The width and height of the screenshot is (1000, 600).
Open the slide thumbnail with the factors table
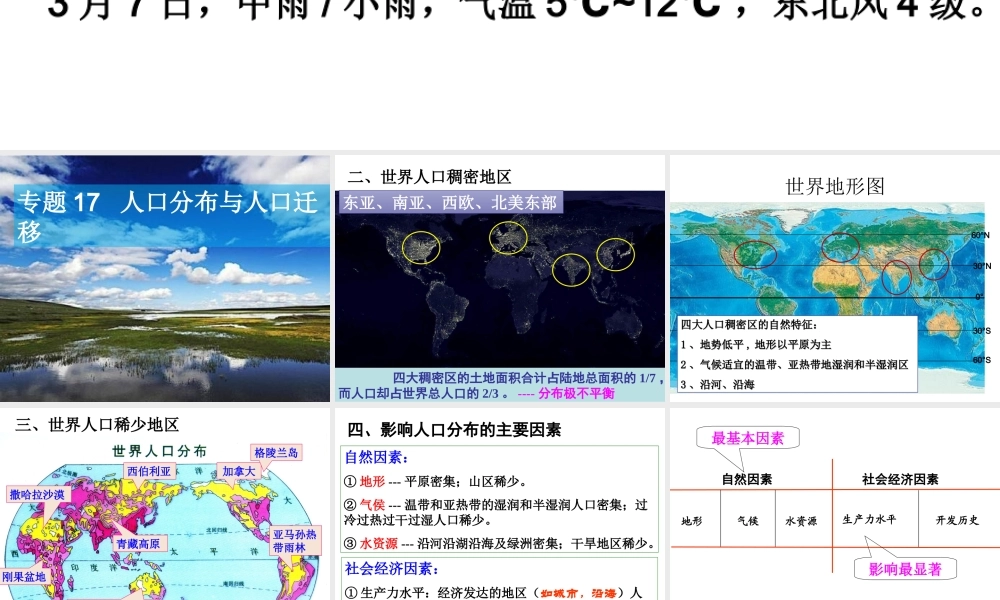835,504
